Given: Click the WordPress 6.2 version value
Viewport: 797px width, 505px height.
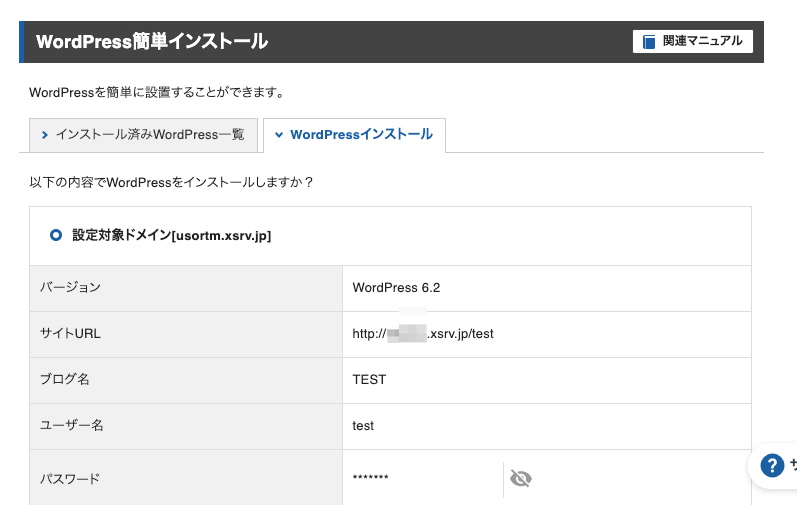Looking at the screenshot, I should (396, 288).
